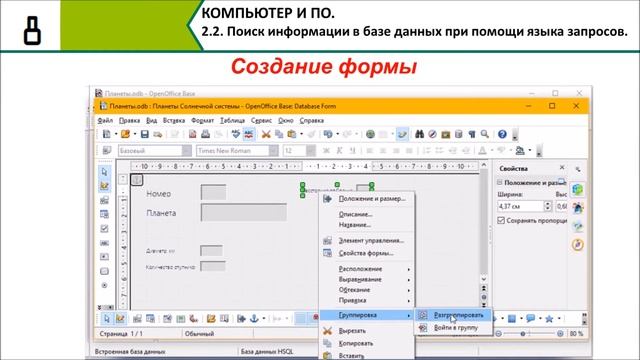Click the Undo icon in the toolbar
Viewport: 640px width, 360px height.
pos(328,134)
